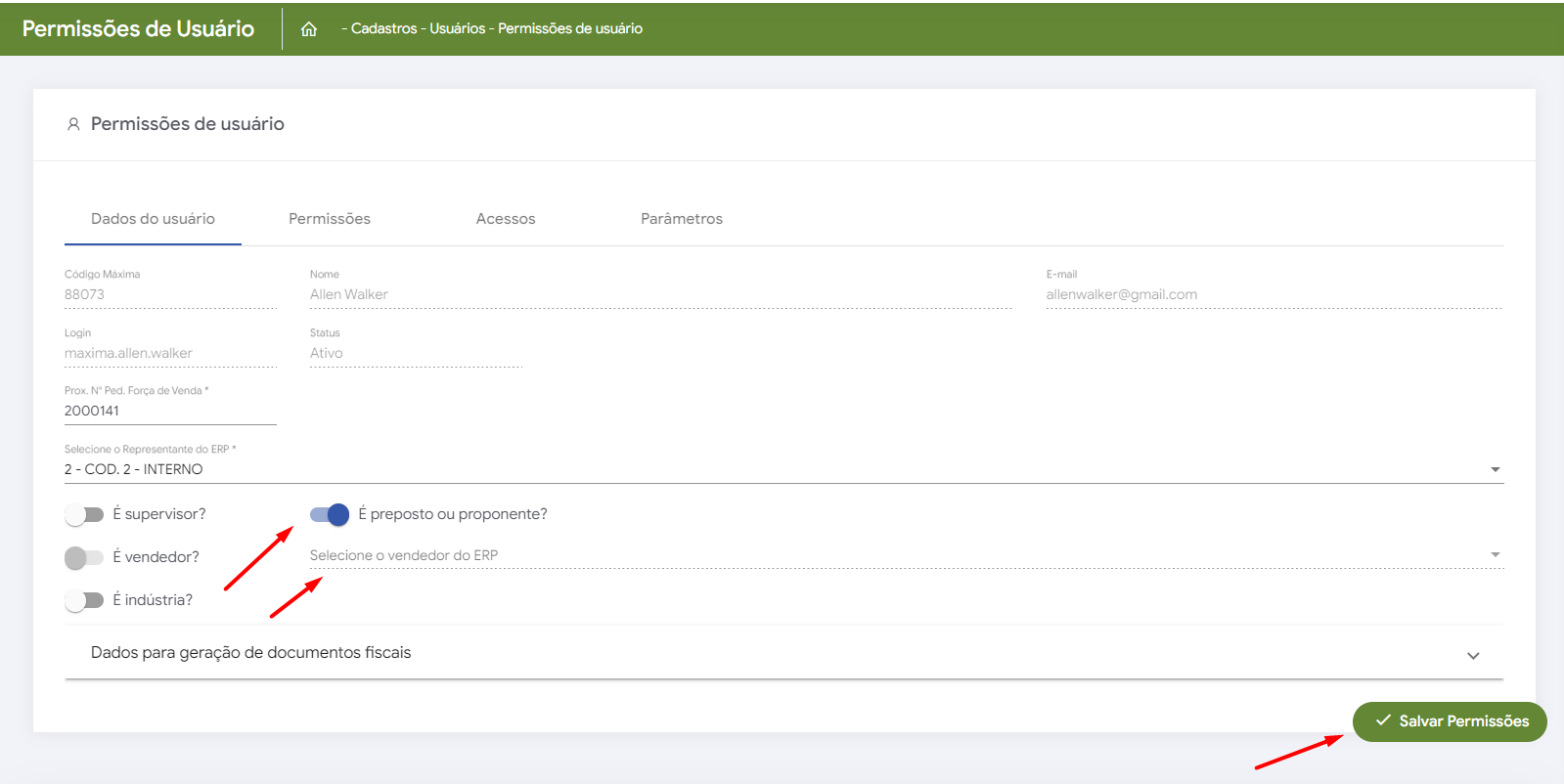Click the Prox. Nº Ped. Força de Venda field
Viewport: 1564px width, 784px height.
(169, 411)
